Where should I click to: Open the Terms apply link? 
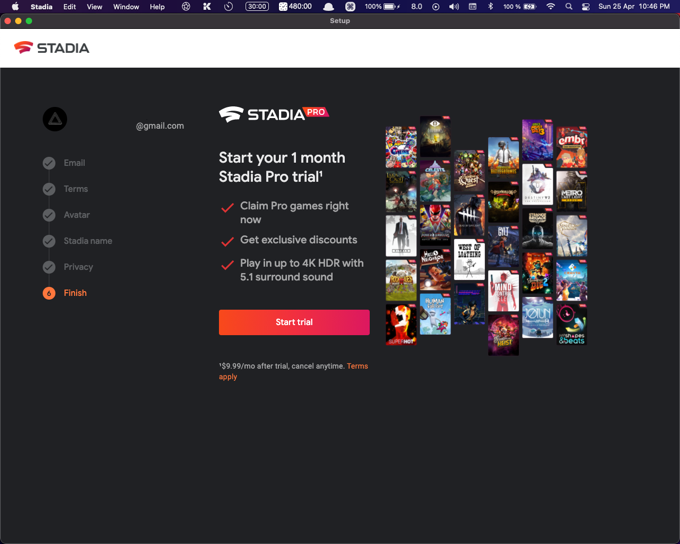click(x=293, y=371)
